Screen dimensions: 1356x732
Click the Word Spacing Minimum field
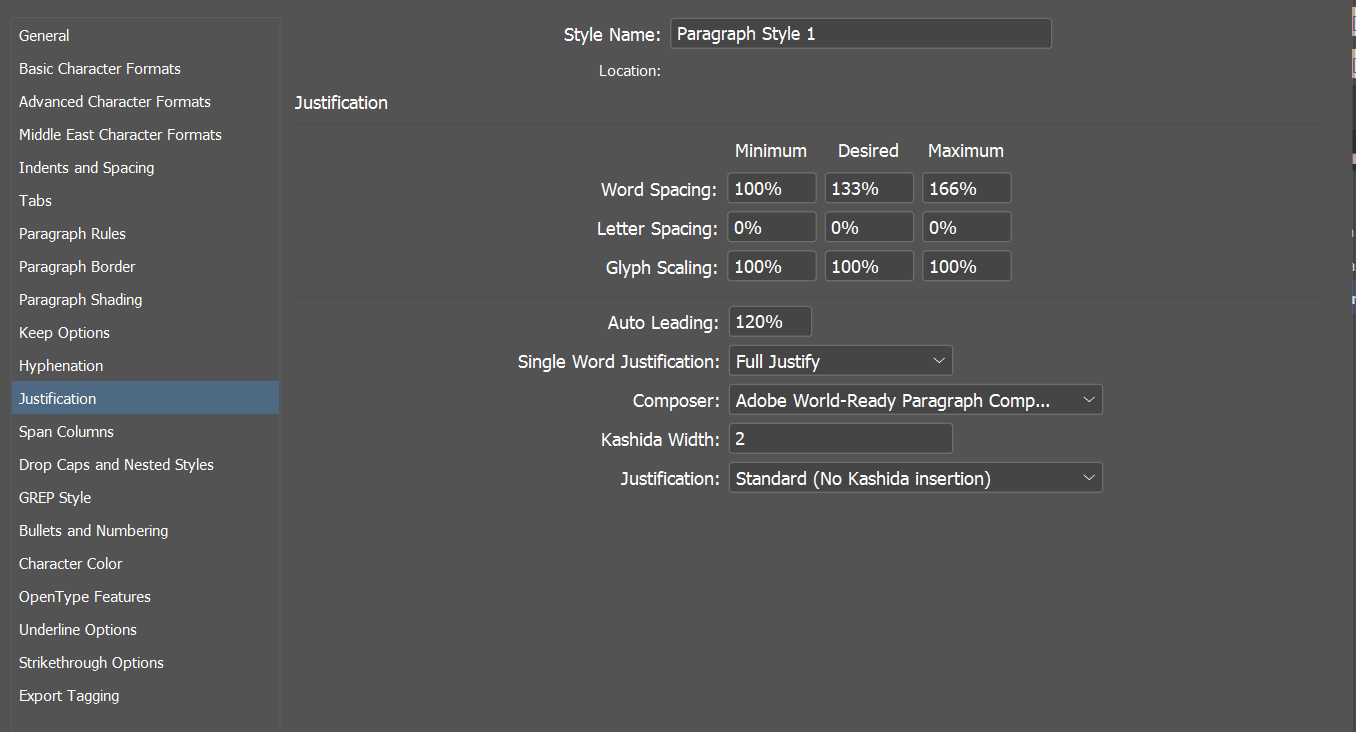pyautogui.click(x=772, y=189)
